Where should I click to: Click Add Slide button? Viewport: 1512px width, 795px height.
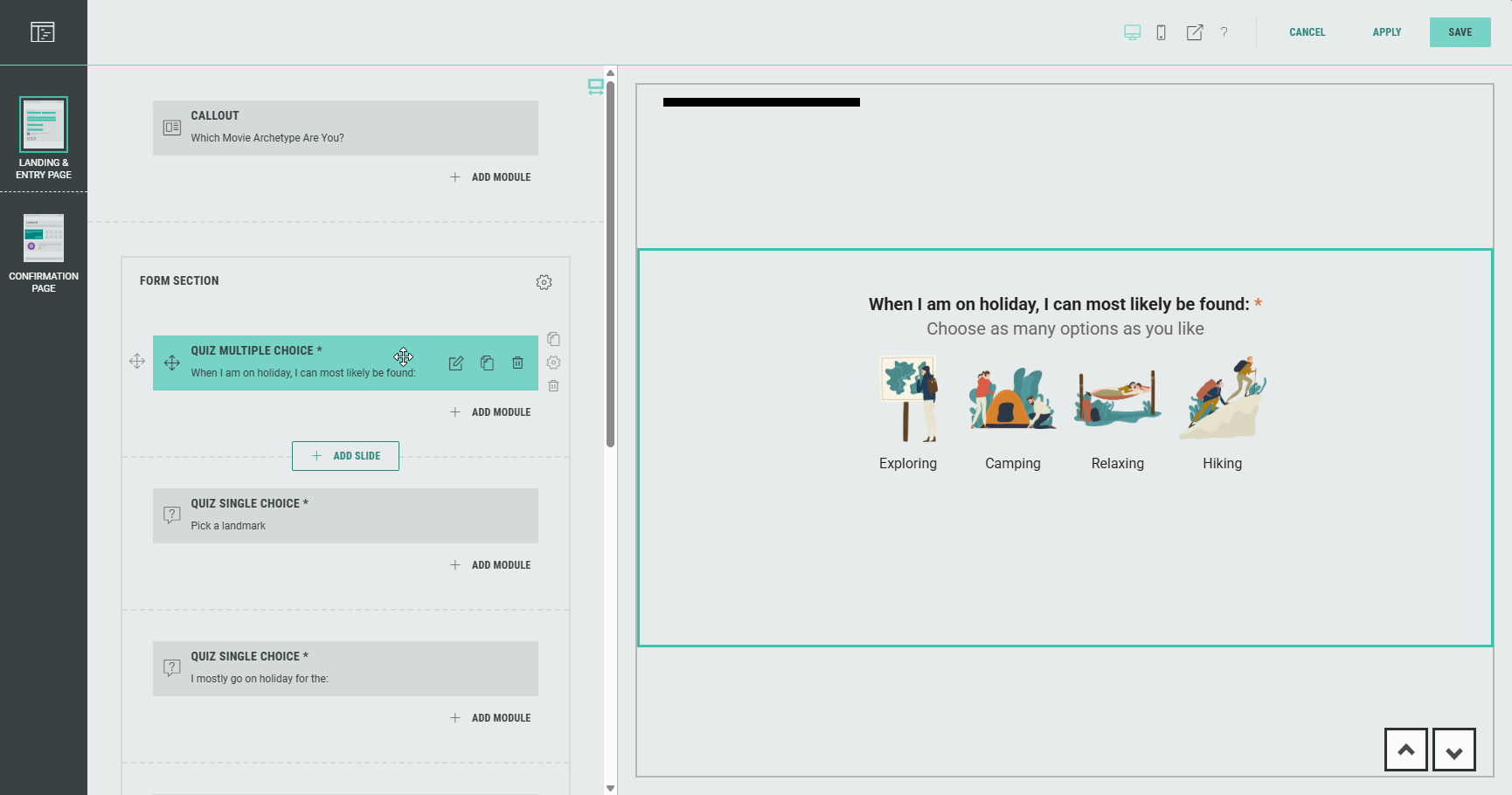click(x=345, y=456)
